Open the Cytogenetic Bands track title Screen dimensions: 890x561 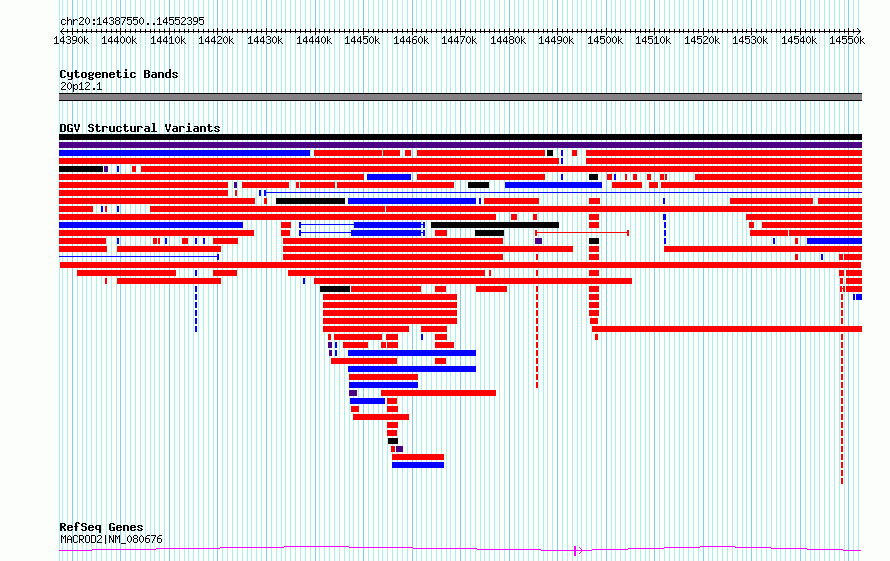coord(119,74)
